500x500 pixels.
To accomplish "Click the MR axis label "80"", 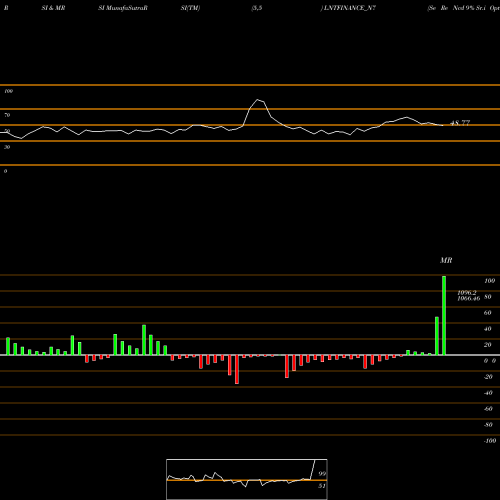I will pyautogui.click(x=488, y=297).
